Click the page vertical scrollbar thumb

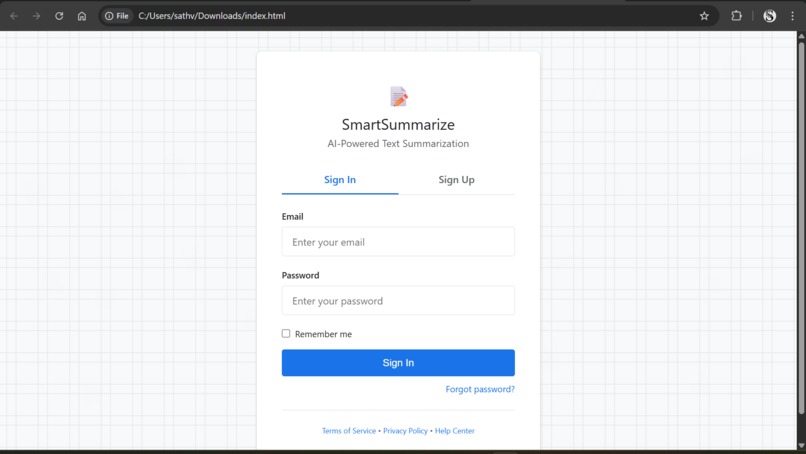(x=801, y=226)
